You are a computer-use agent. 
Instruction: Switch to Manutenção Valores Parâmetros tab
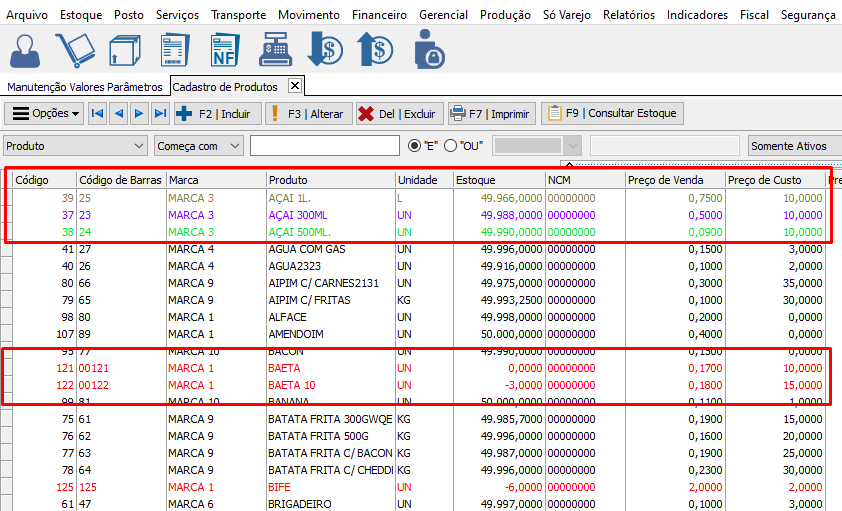[84, 87]
